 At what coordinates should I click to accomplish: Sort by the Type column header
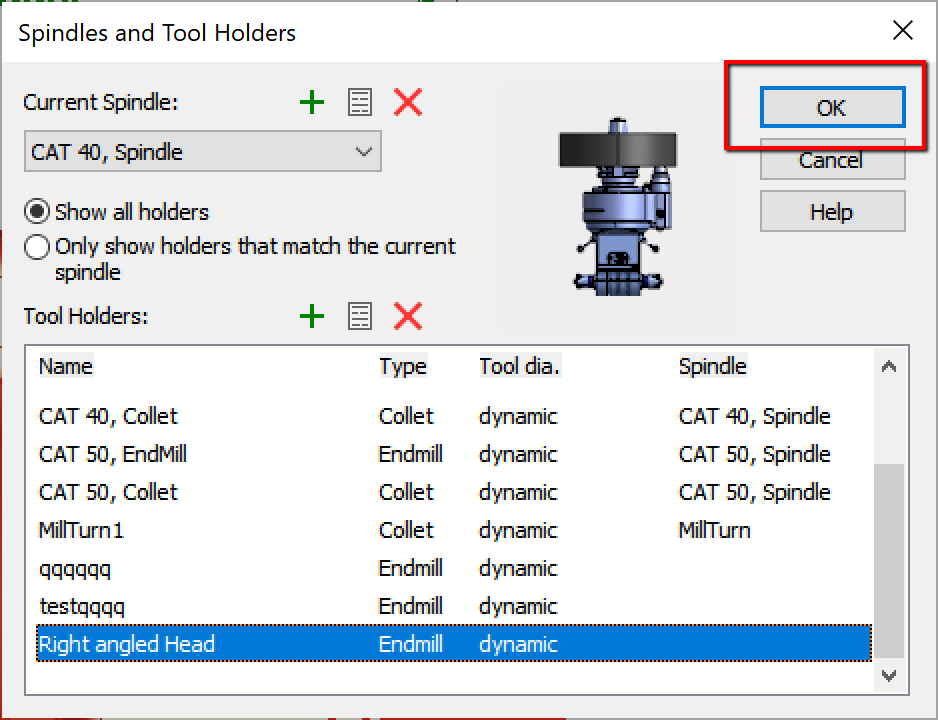(x=403, y=366)
